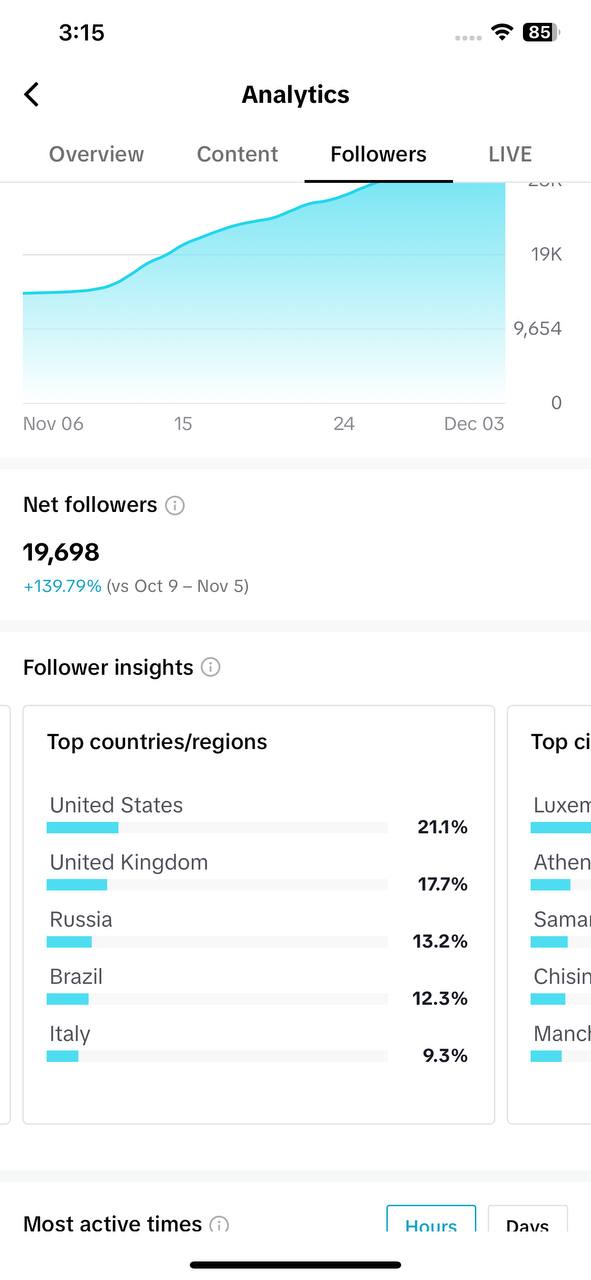
Task: Select the Hours toggle button
Action: (x=431, y=1221)
